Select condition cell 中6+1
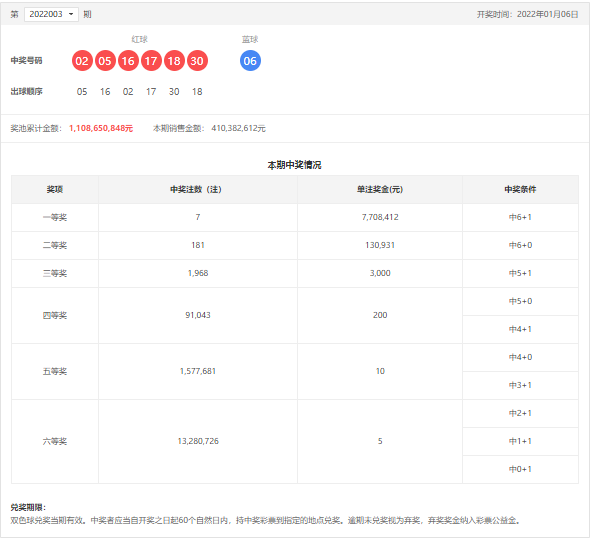Screen dimensions: 597x543 (x=520, y=217)
